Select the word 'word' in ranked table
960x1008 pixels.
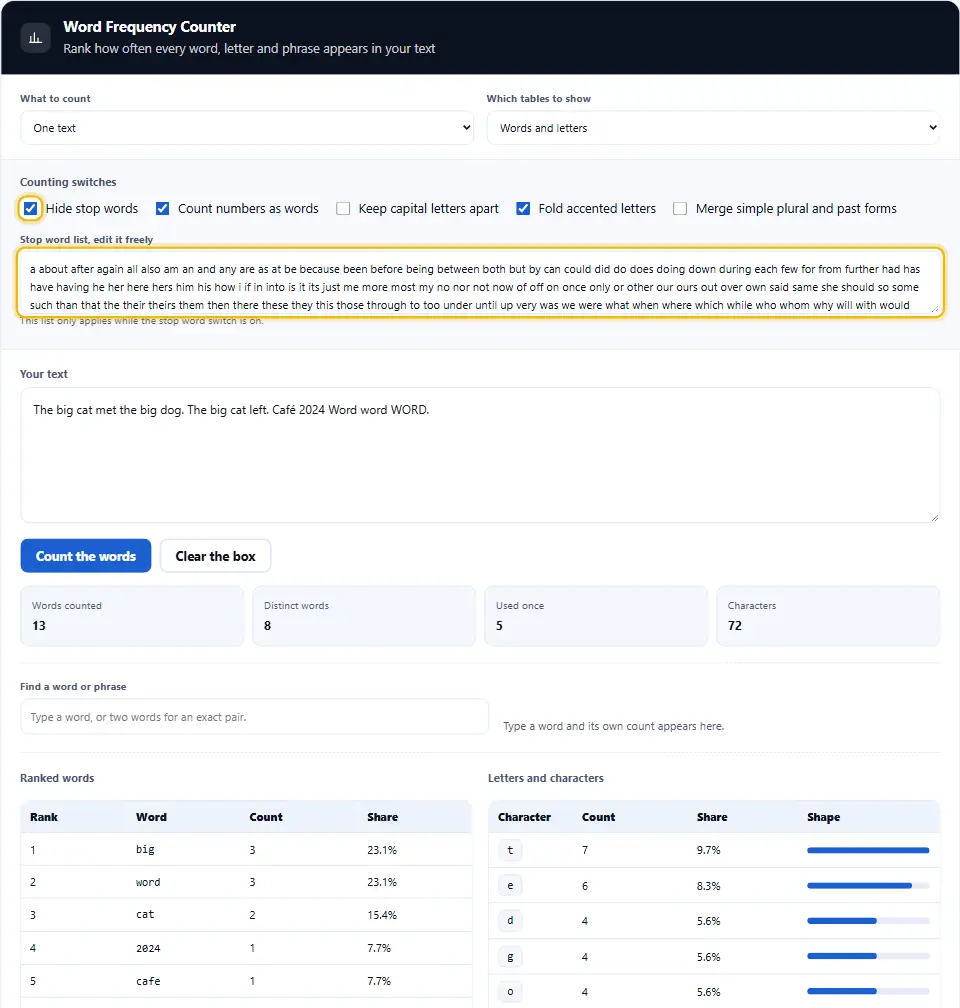[148, 883]
